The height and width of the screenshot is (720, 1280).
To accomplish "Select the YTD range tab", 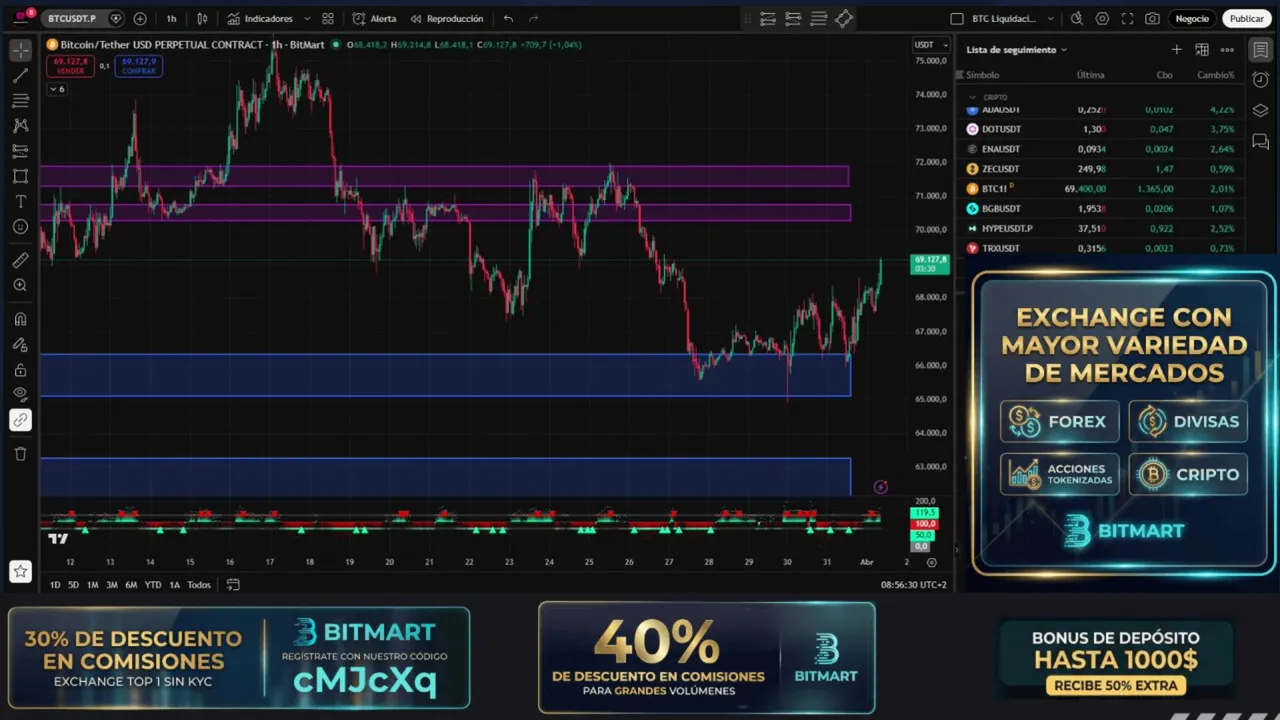I will (152, 585).
